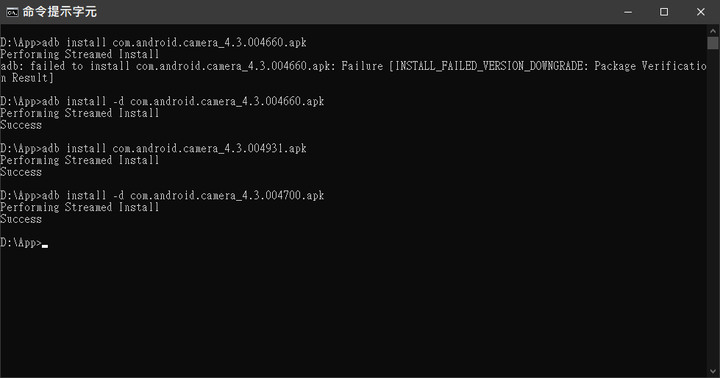Open the Command Prompt system menu icon
Screen dimensions: 720x378
(12, 12)
